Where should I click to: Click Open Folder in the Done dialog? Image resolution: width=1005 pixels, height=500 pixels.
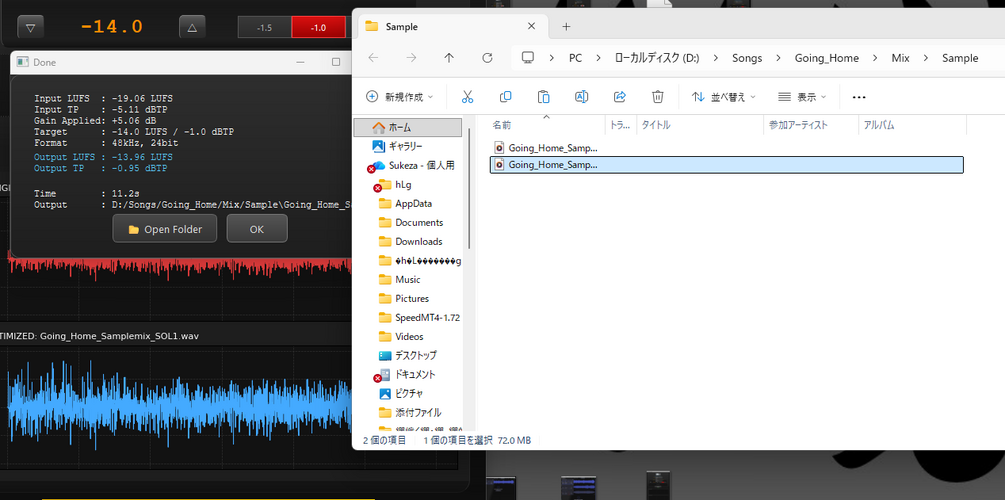click(165, 229)
